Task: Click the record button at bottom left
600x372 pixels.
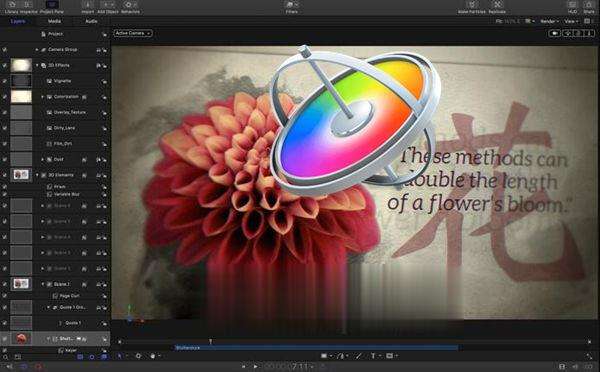Action: click(x=38, y=367)
